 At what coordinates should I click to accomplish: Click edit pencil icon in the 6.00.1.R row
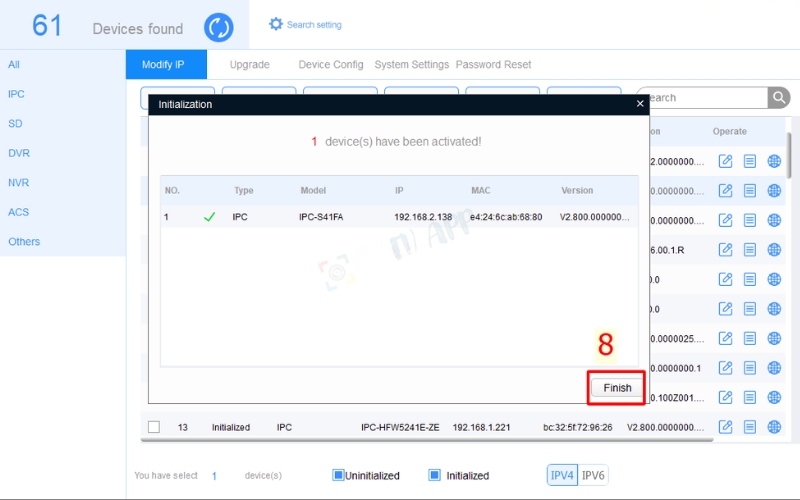pyautogui.click(x=725, y=249)
